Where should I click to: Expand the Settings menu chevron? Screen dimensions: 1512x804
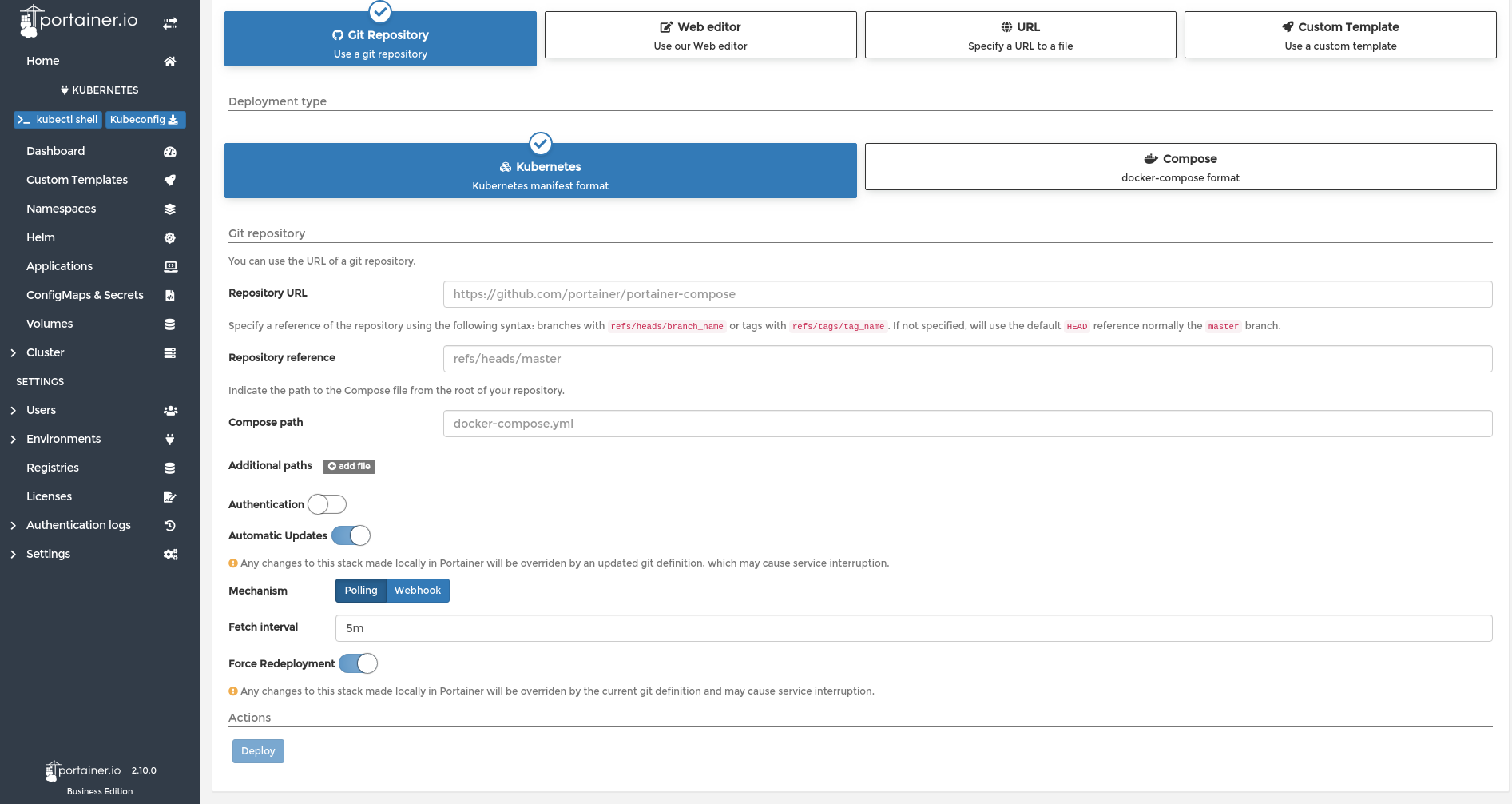13,555
